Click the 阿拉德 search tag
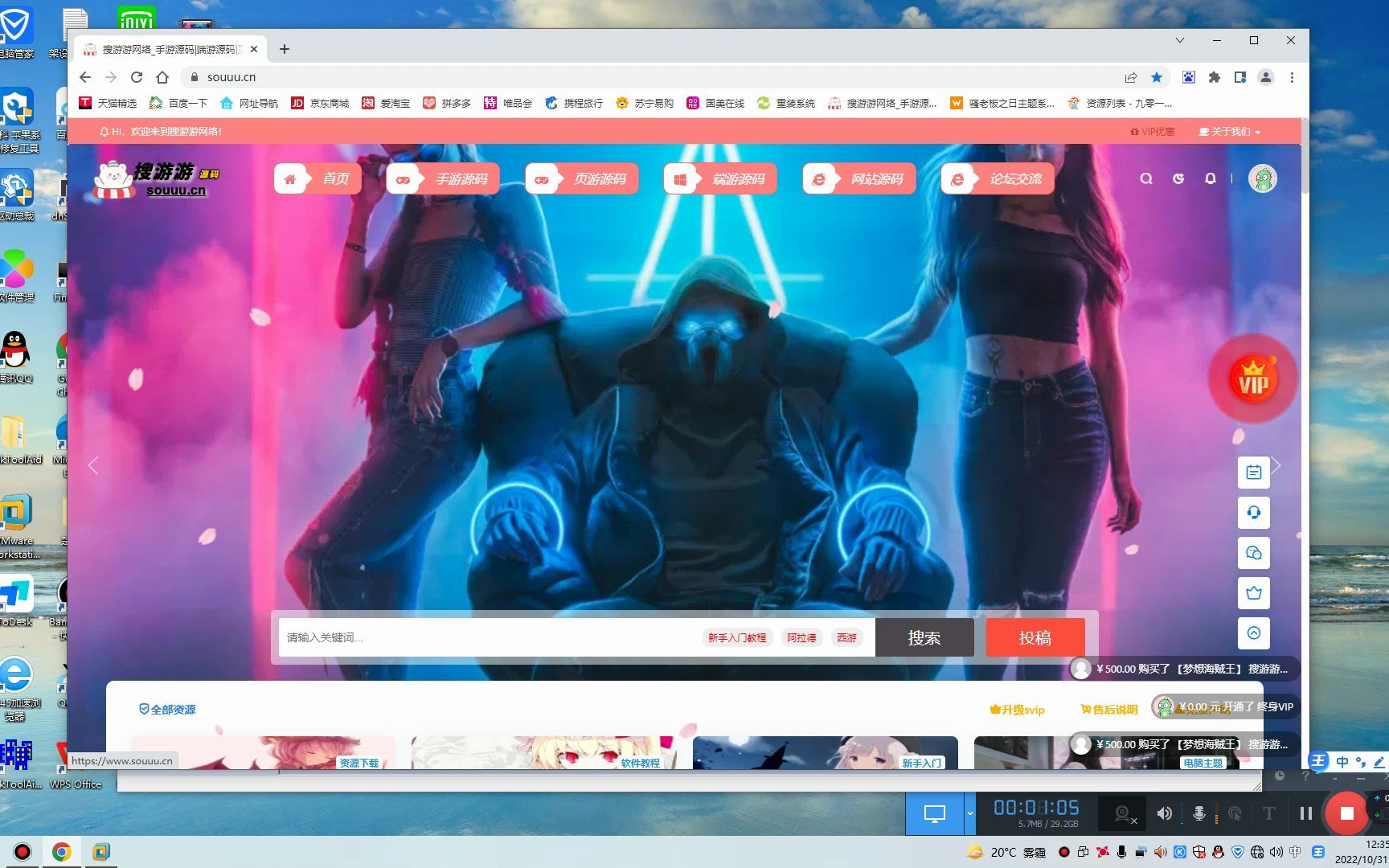This screenshot has height=868, width=1389. point(801,637)
